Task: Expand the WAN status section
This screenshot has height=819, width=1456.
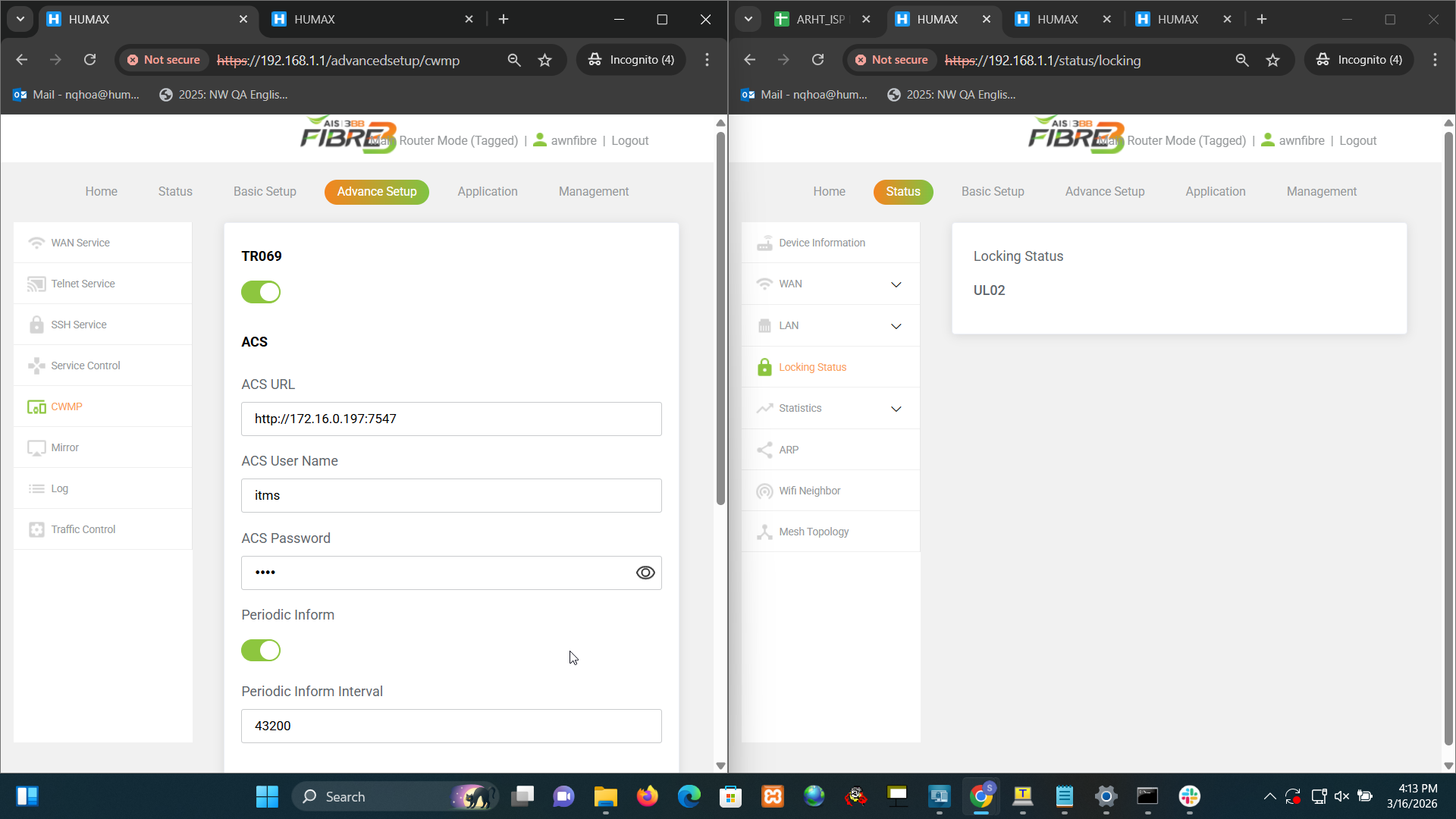Action: [x=896, y=284]
